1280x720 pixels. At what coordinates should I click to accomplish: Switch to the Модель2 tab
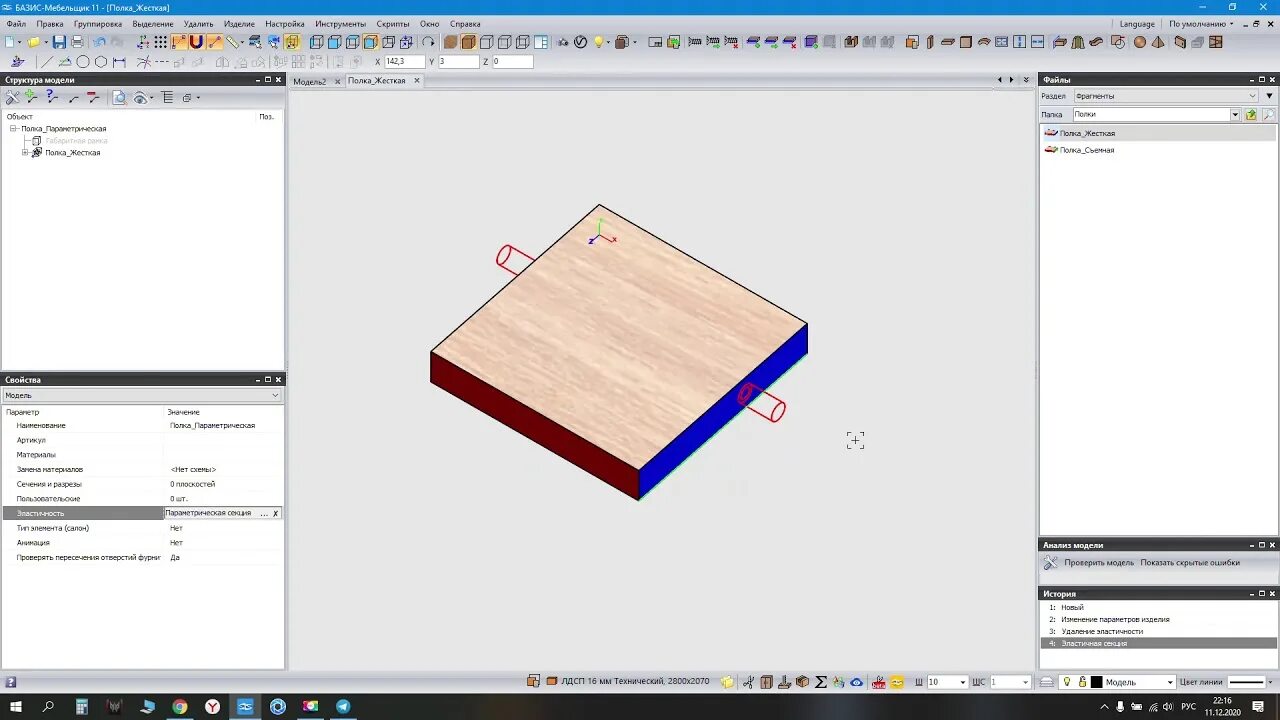[310, 81]
